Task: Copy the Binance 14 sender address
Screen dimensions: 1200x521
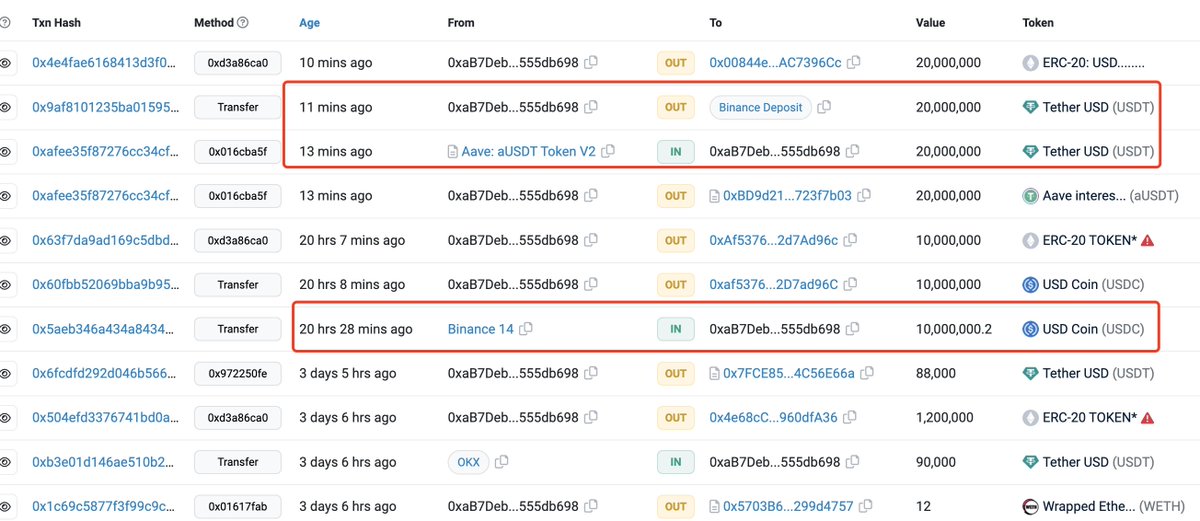Action: (526, 329)
